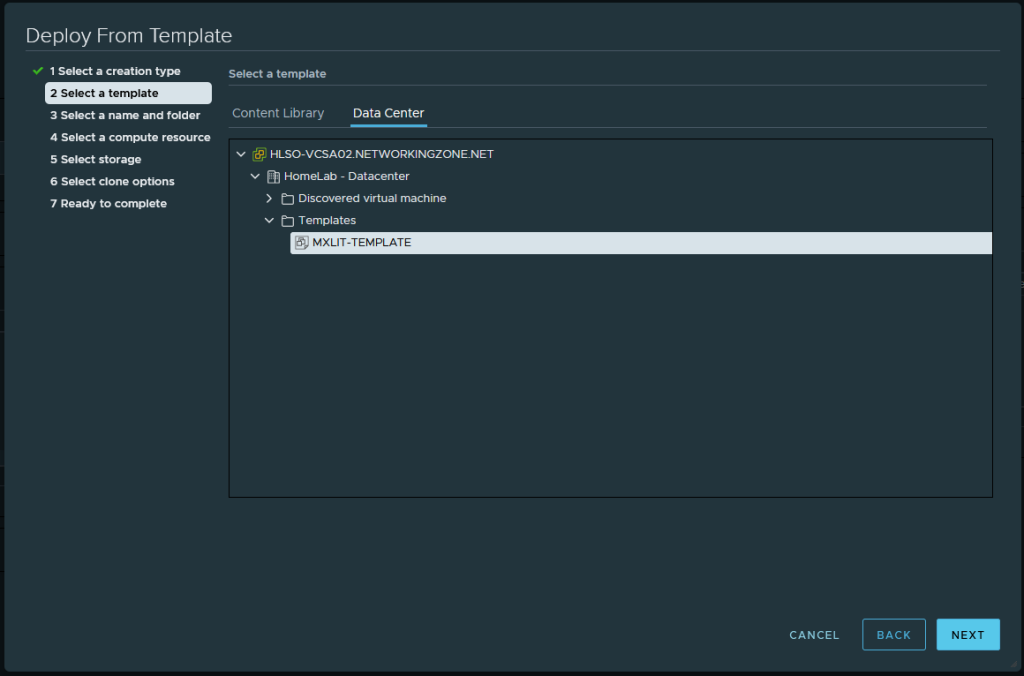Click the vCenter server icon for HLSO-VCSA02
The width and height of the screenshot is (1024, 676).
click(x=259, y=155)
